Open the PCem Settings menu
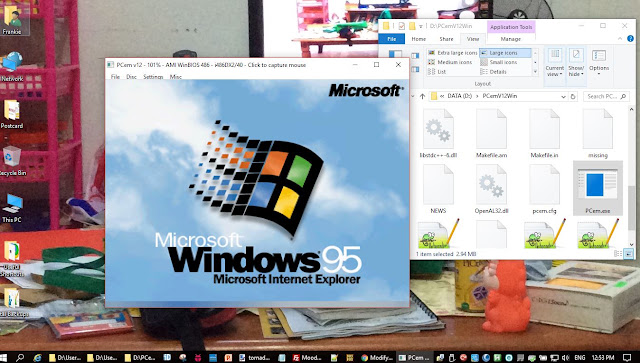The image size is (640, 363). point(153,76)
